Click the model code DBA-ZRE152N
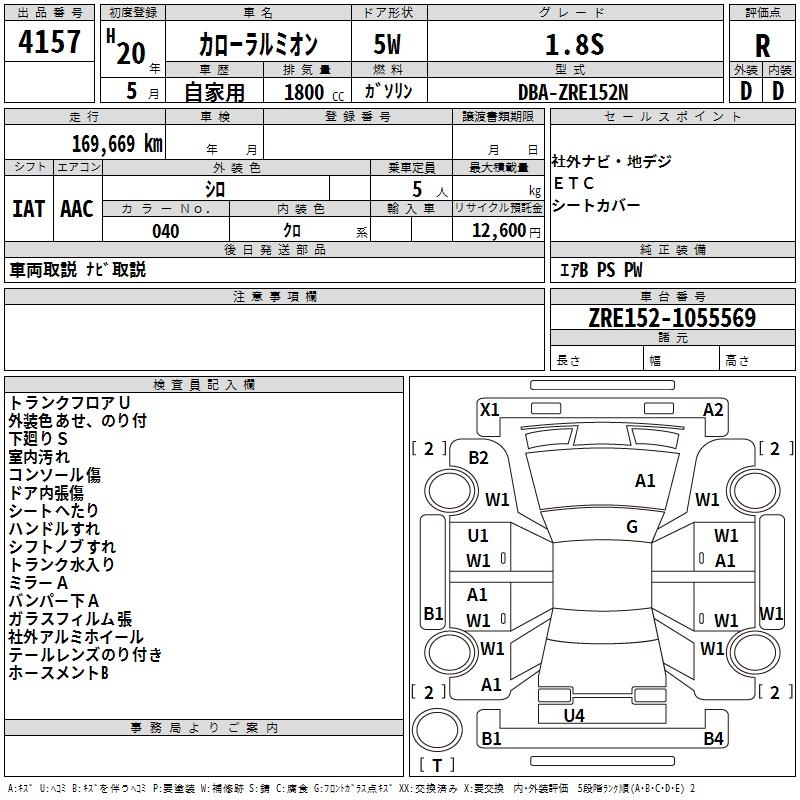 pyautogui.click(x=573, y=92)
